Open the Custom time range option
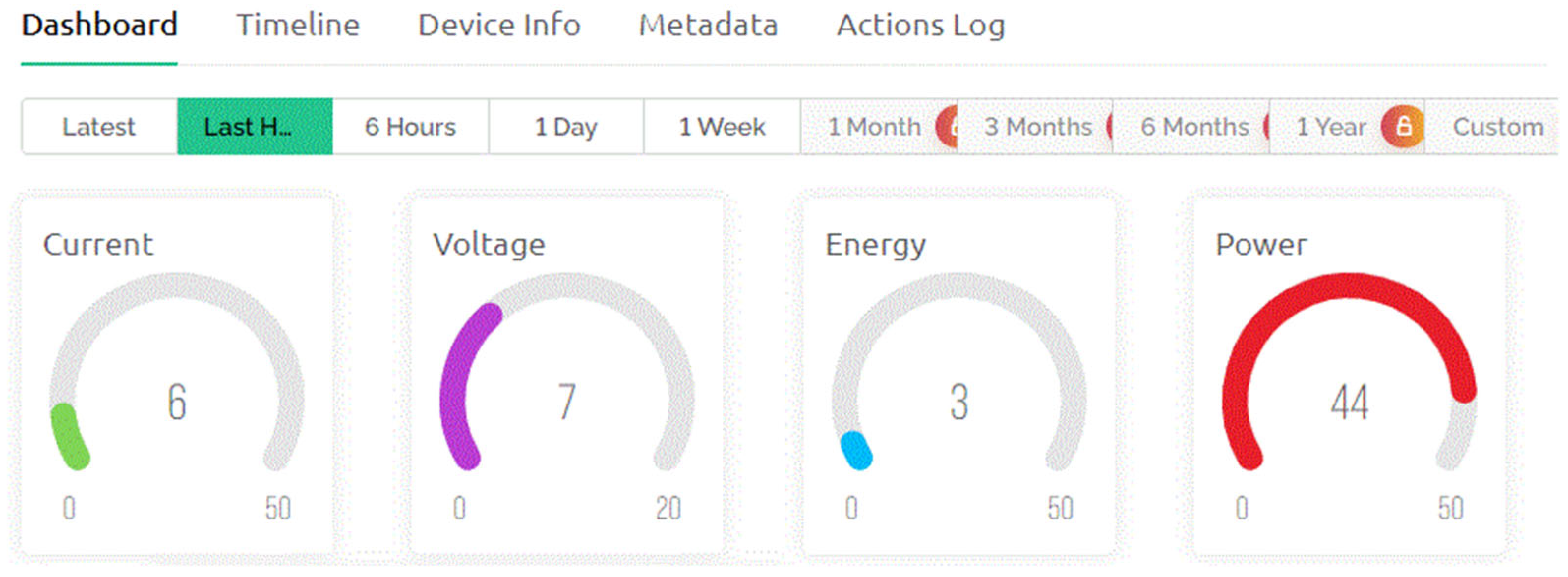Image resolution: width=1568 pixels, height=577 pixels. click(x=1497, y=127)
